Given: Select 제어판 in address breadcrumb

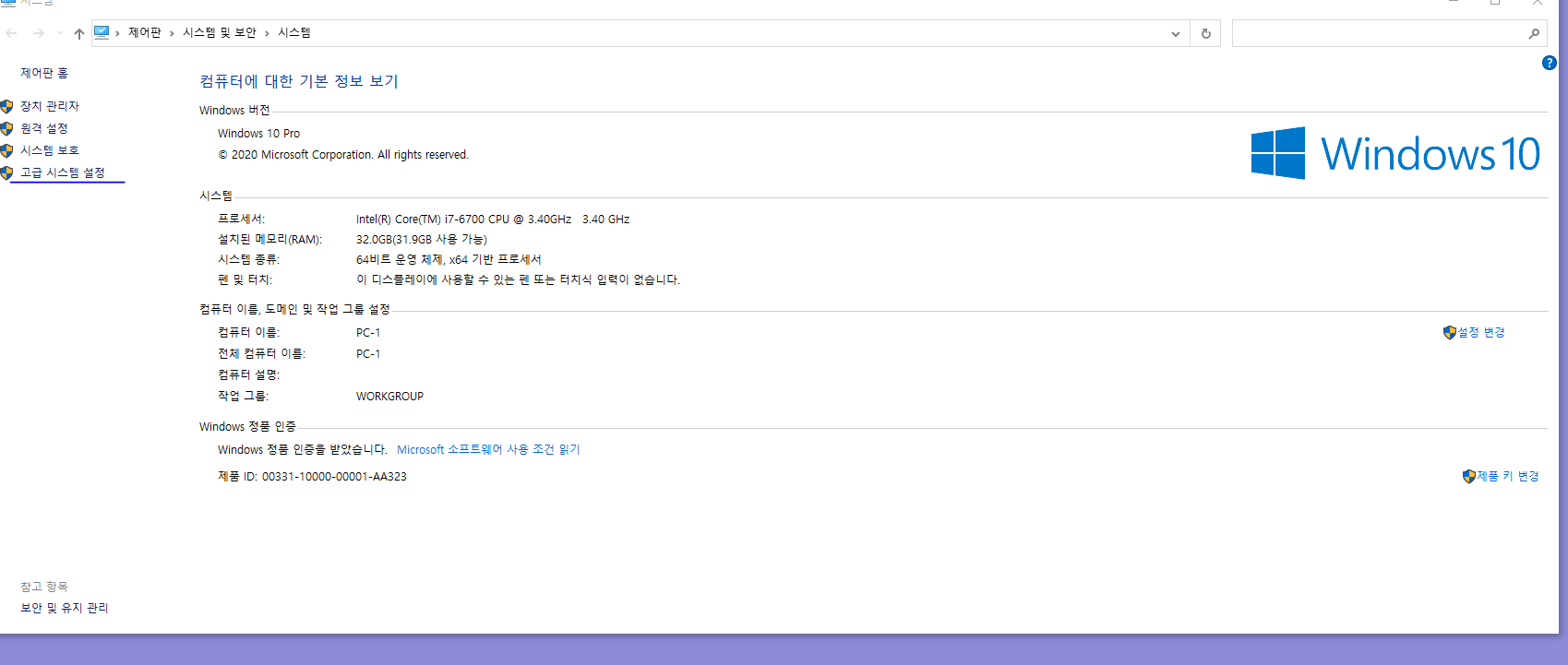Looking at the screenshot, I should pos(145,32).
